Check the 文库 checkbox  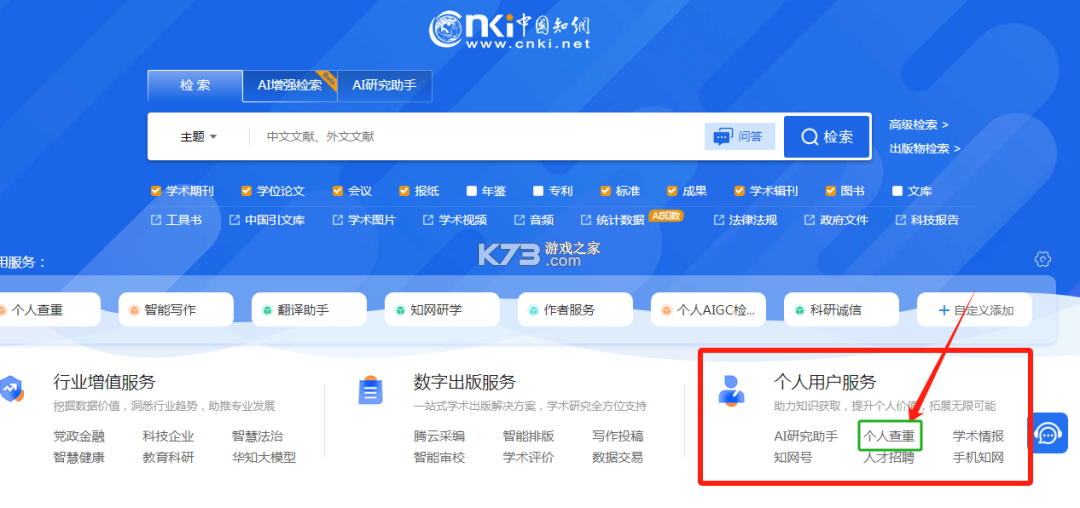[897, 191]
